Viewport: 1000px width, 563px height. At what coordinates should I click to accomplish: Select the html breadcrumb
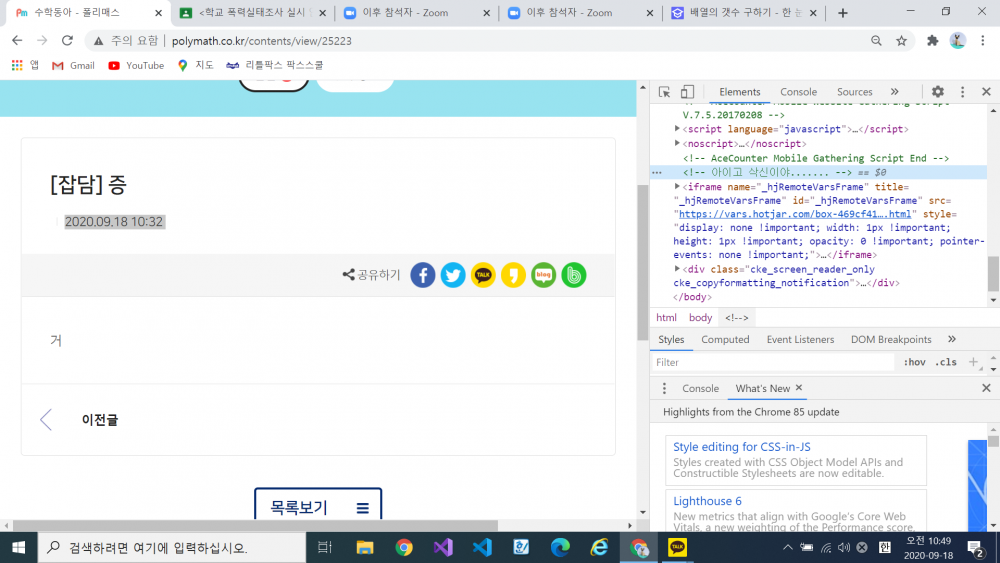tap(666, 318)
